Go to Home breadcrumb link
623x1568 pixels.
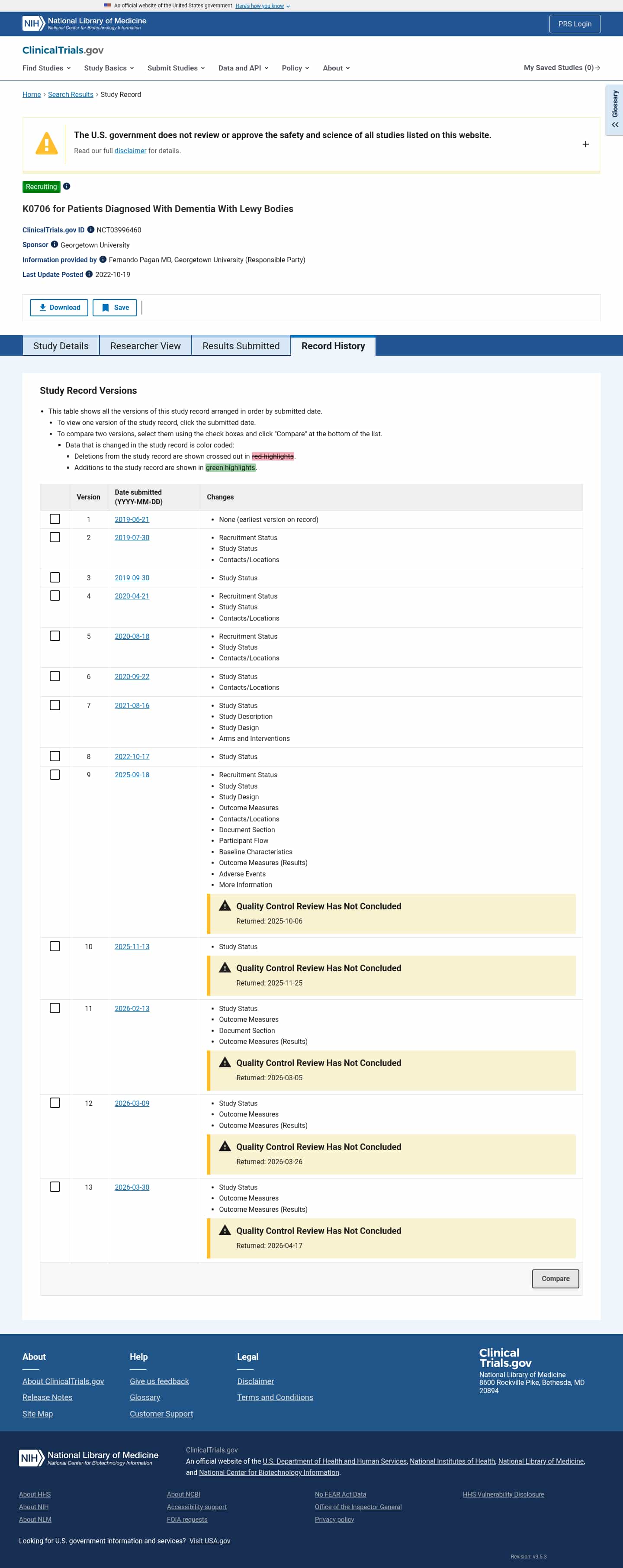point(32,94)
